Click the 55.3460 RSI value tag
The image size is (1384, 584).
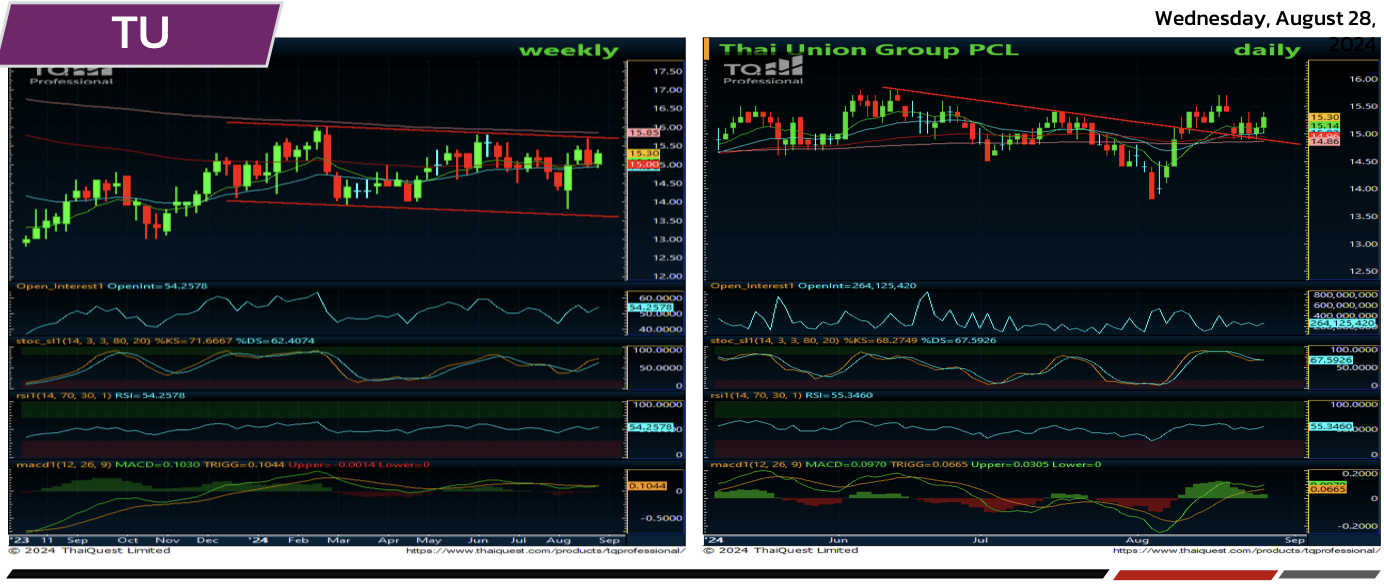(x=1330, y=427)
